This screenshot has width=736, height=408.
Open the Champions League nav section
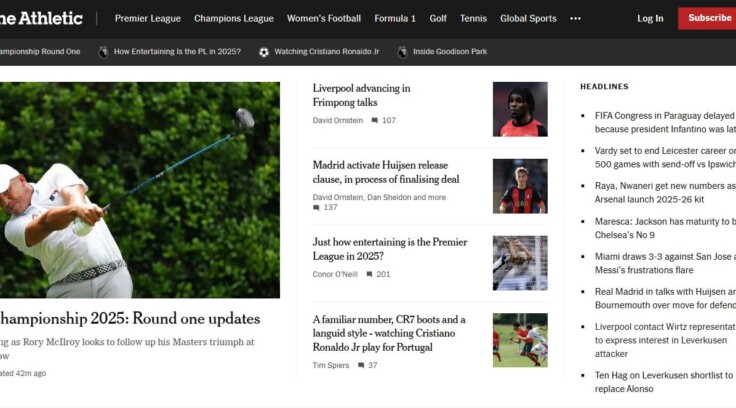(234, 18)
